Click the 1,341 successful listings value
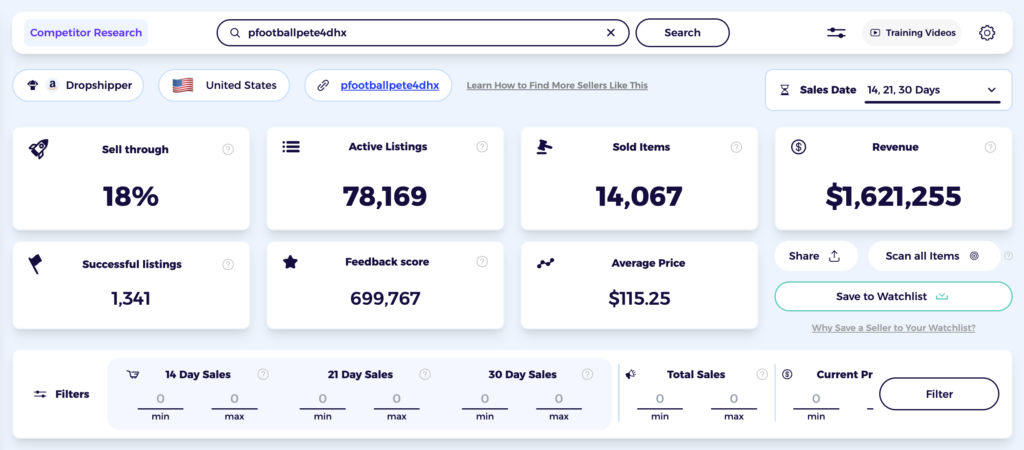 131,298
